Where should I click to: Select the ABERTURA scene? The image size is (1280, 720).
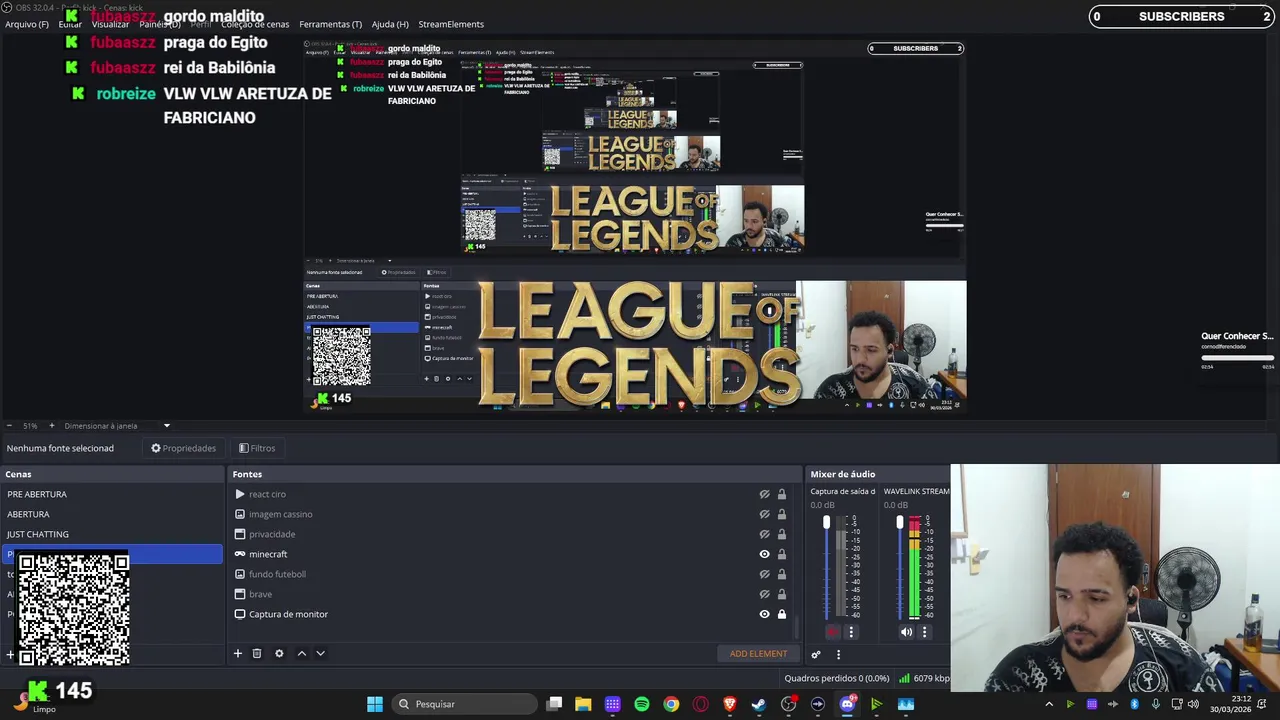tap(28, 514)
